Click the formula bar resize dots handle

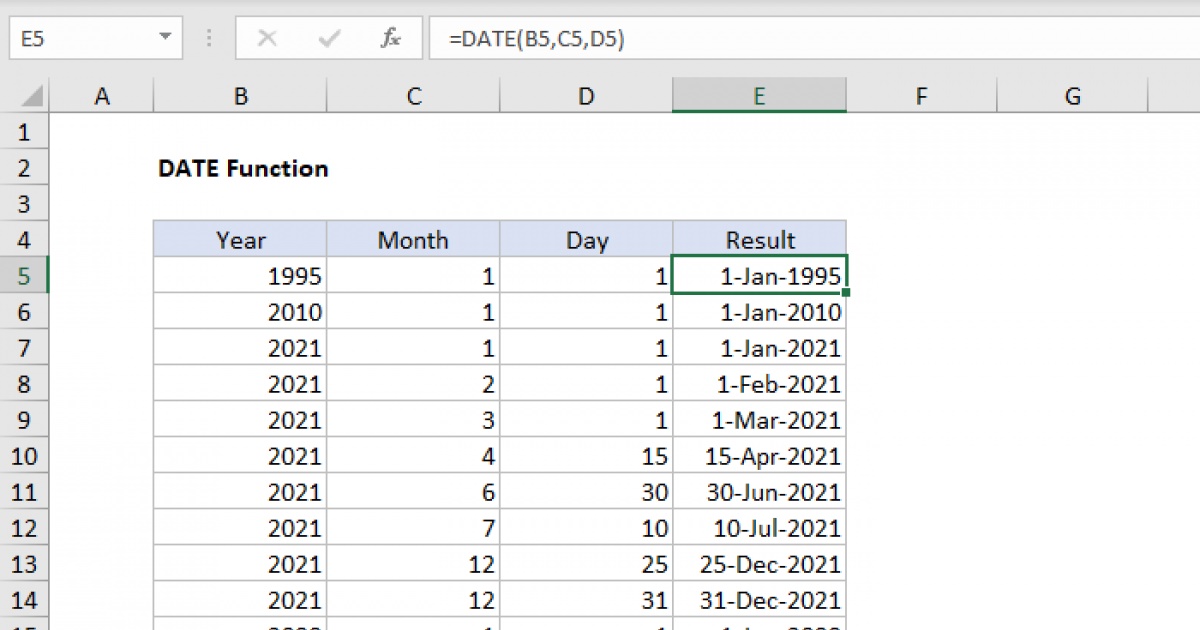(209, 38)
